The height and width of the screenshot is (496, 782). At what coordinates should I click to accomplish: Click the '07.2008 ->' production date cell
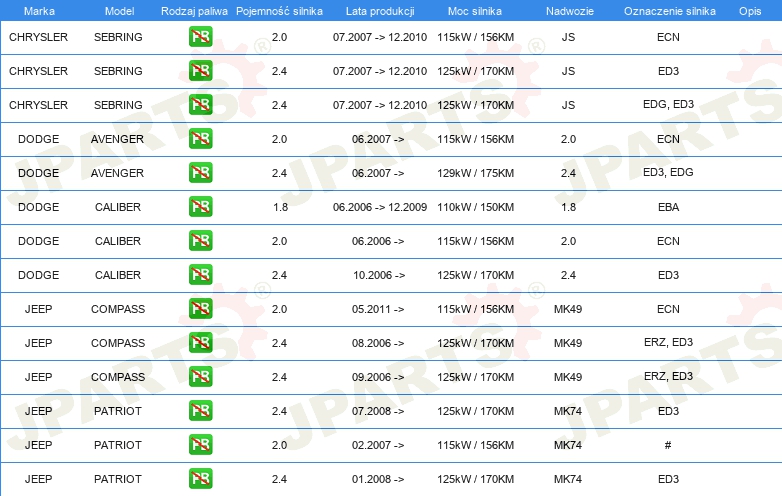tap(378, 411)
